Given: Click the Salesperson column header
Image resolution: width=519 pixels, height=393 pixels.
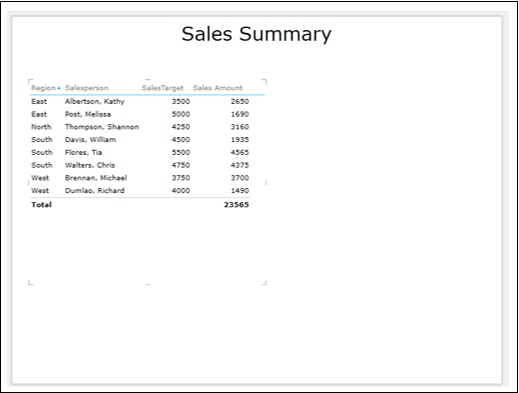Looking at the screenshot, I should coord(87,88).
